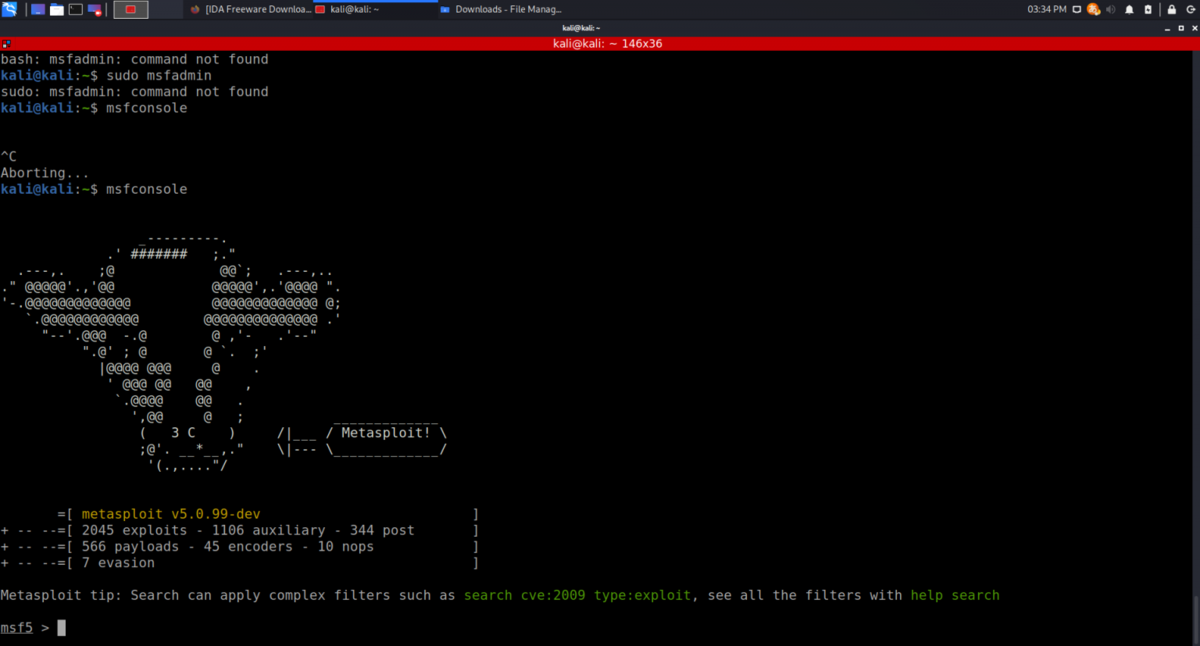The image size is (1200, 646).
Task: Open the volume control tray icon
Action: click(x=1110, y=10)
